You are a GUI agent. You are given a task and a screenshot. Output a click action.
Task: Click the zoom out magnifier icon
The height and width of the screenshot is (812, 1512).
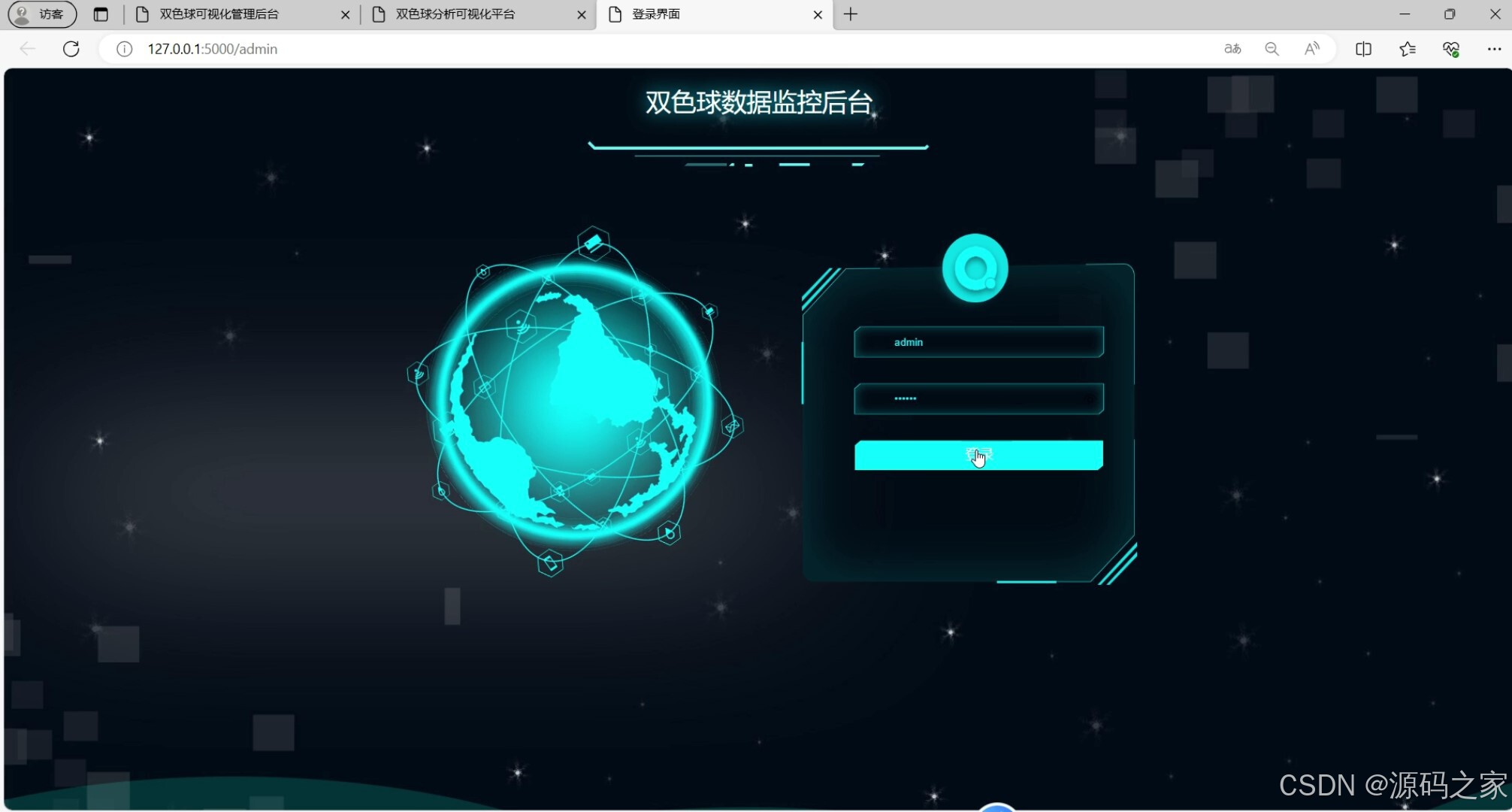coord(1272,49)
